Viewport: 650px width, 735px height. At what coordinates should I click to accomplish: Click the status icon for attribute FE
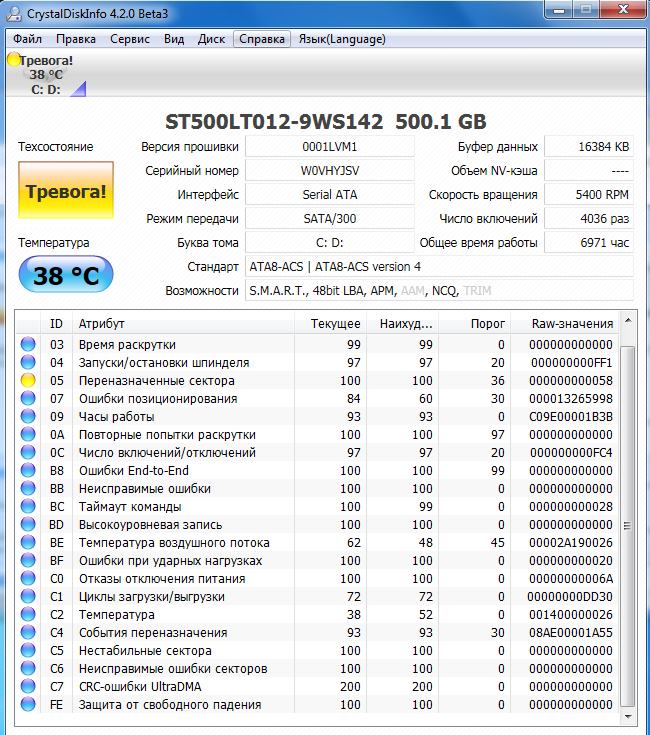tap(28, 704)
